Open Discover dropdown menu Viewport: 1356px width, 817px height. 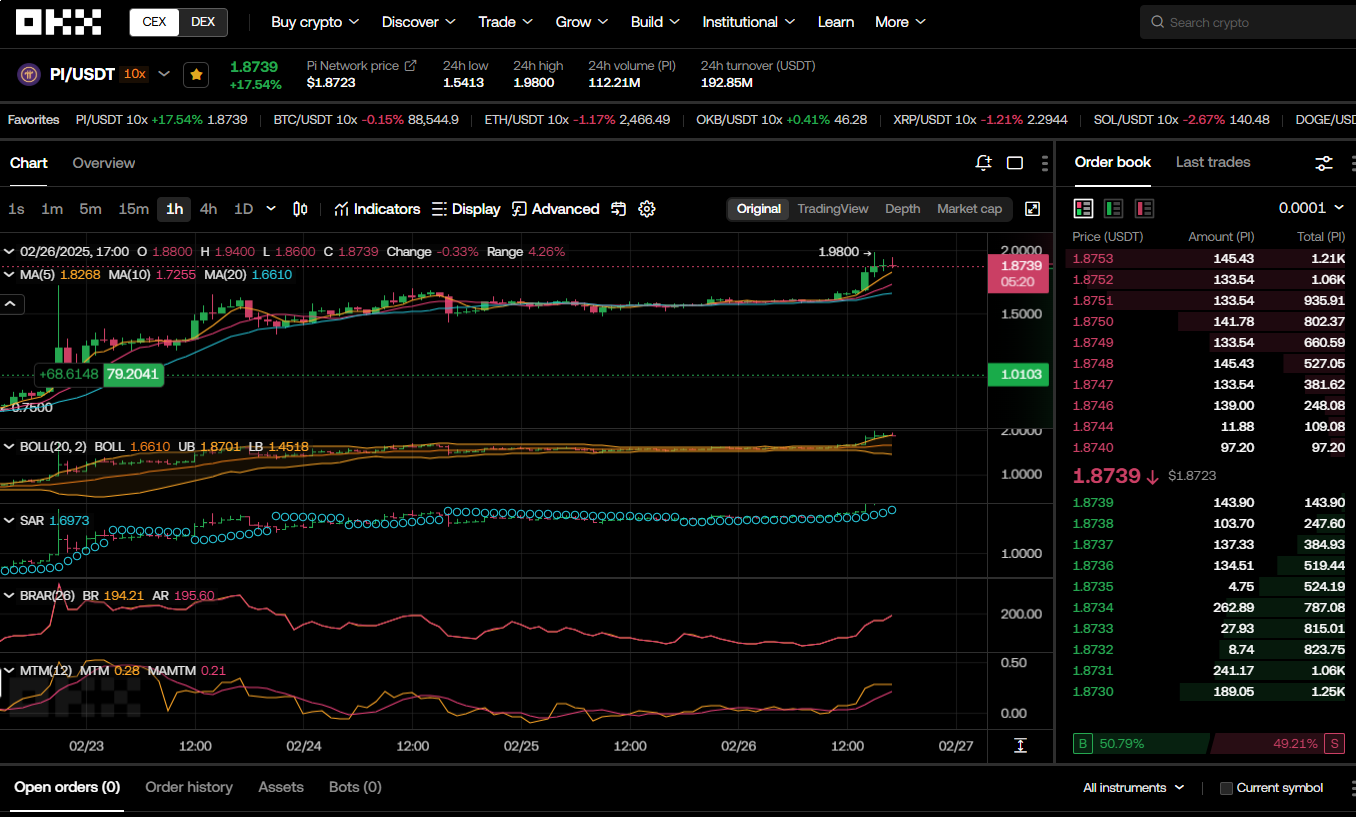pyautogui.click(x=418, y=22)
